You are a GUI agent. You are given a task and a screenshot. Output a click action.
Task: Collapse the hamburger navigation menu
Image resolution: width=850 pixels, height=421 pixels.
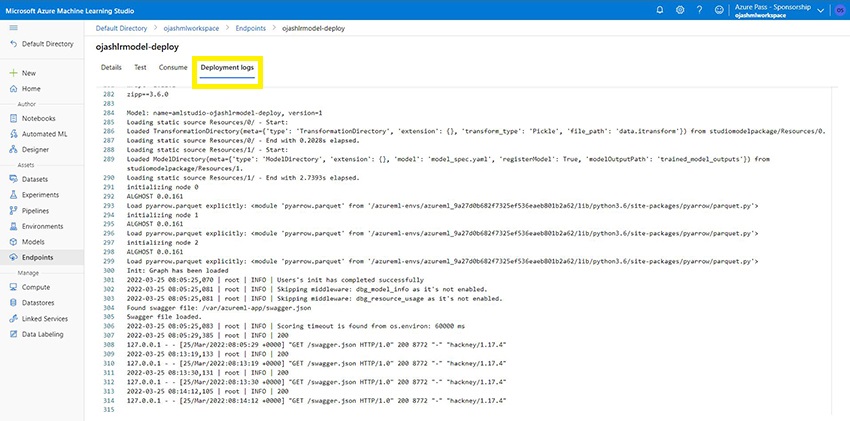[x=14, y=28]
